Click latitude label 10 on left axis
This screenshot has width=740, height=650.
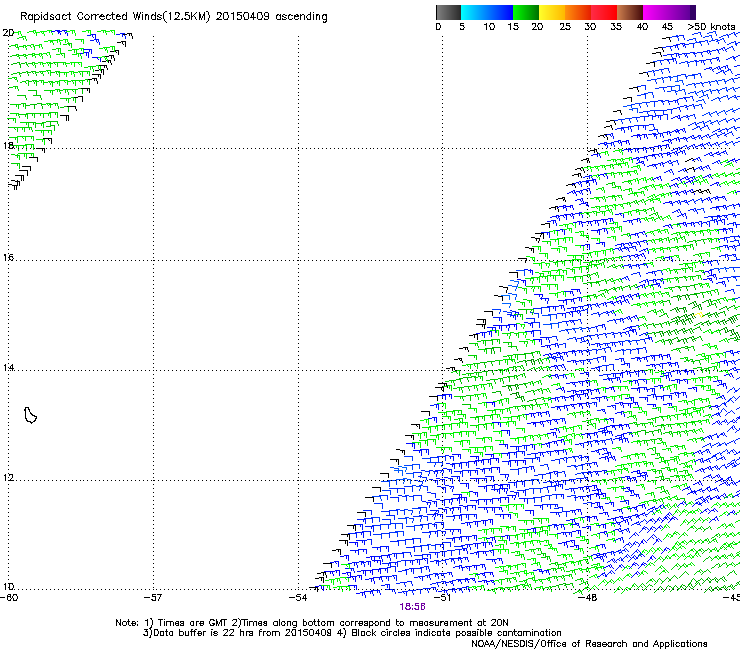click(8, 587)
